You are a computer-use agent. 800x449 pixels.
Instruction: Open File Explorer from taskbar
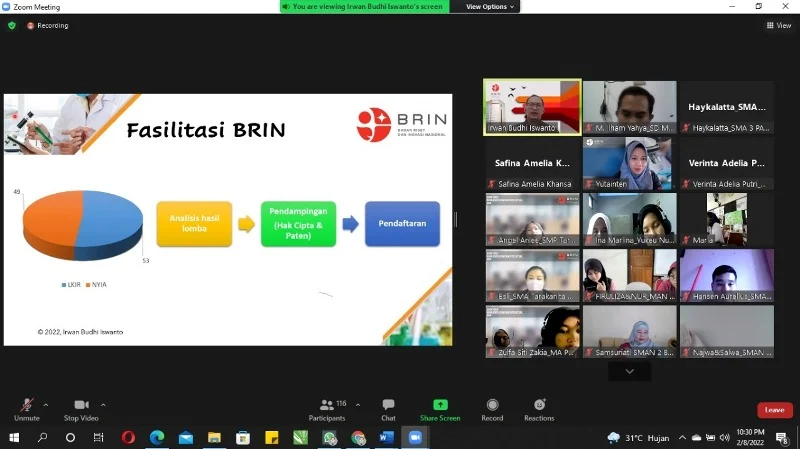click(214, 437)
